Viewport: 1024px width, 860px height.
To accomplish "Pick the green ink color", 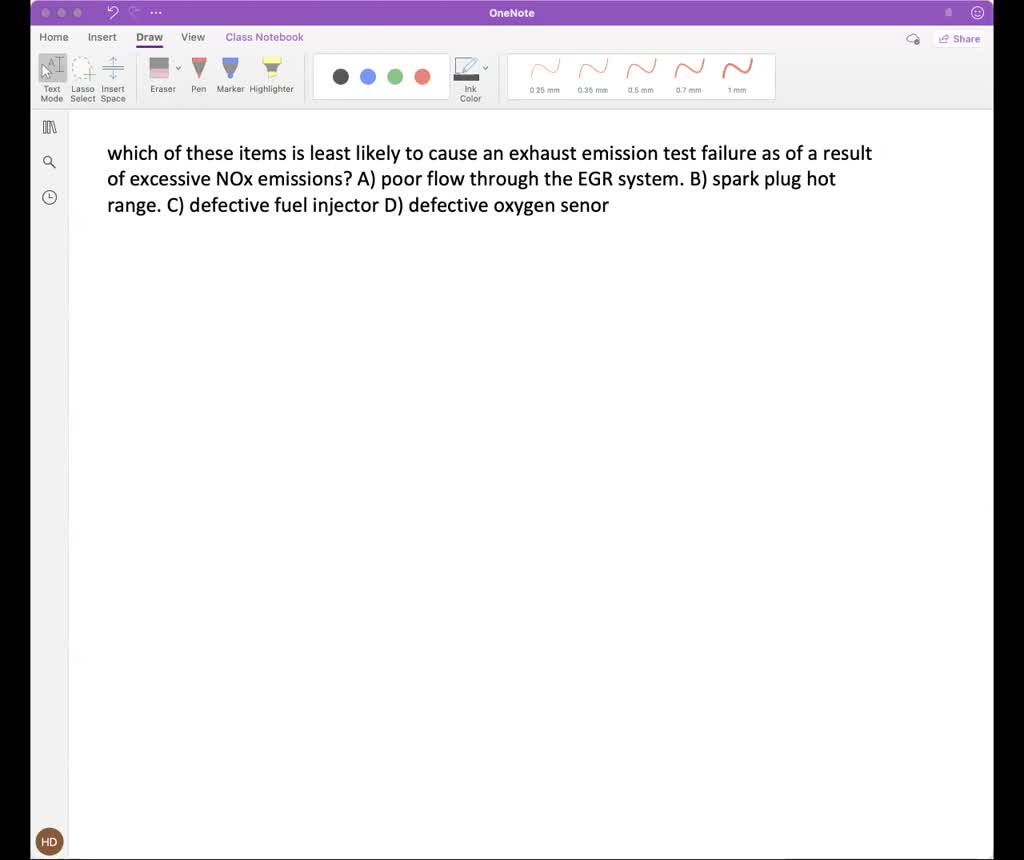I will [395, 76].
